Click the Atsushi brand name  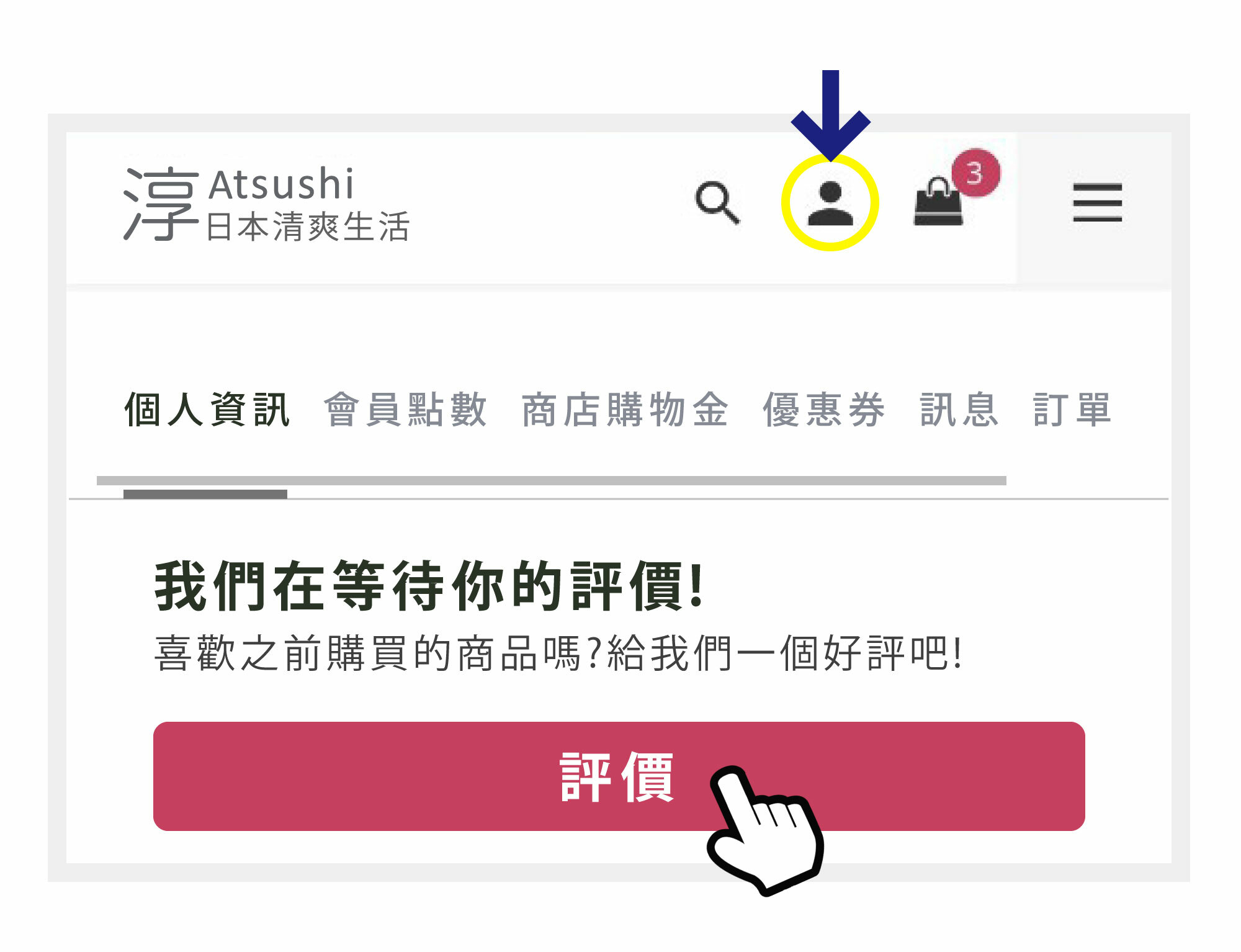coord(281,184)
